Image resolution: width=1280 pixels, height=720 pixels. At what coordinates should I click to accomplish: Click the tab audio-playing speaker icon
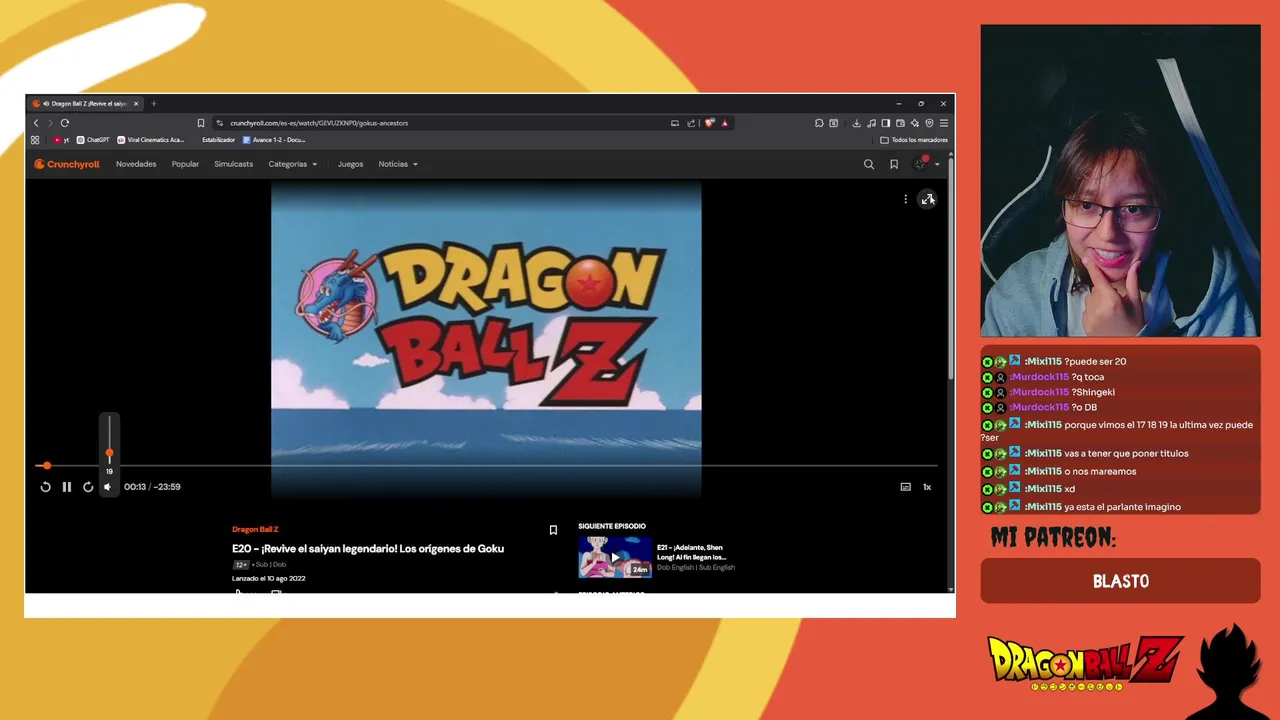coord(45,103)
